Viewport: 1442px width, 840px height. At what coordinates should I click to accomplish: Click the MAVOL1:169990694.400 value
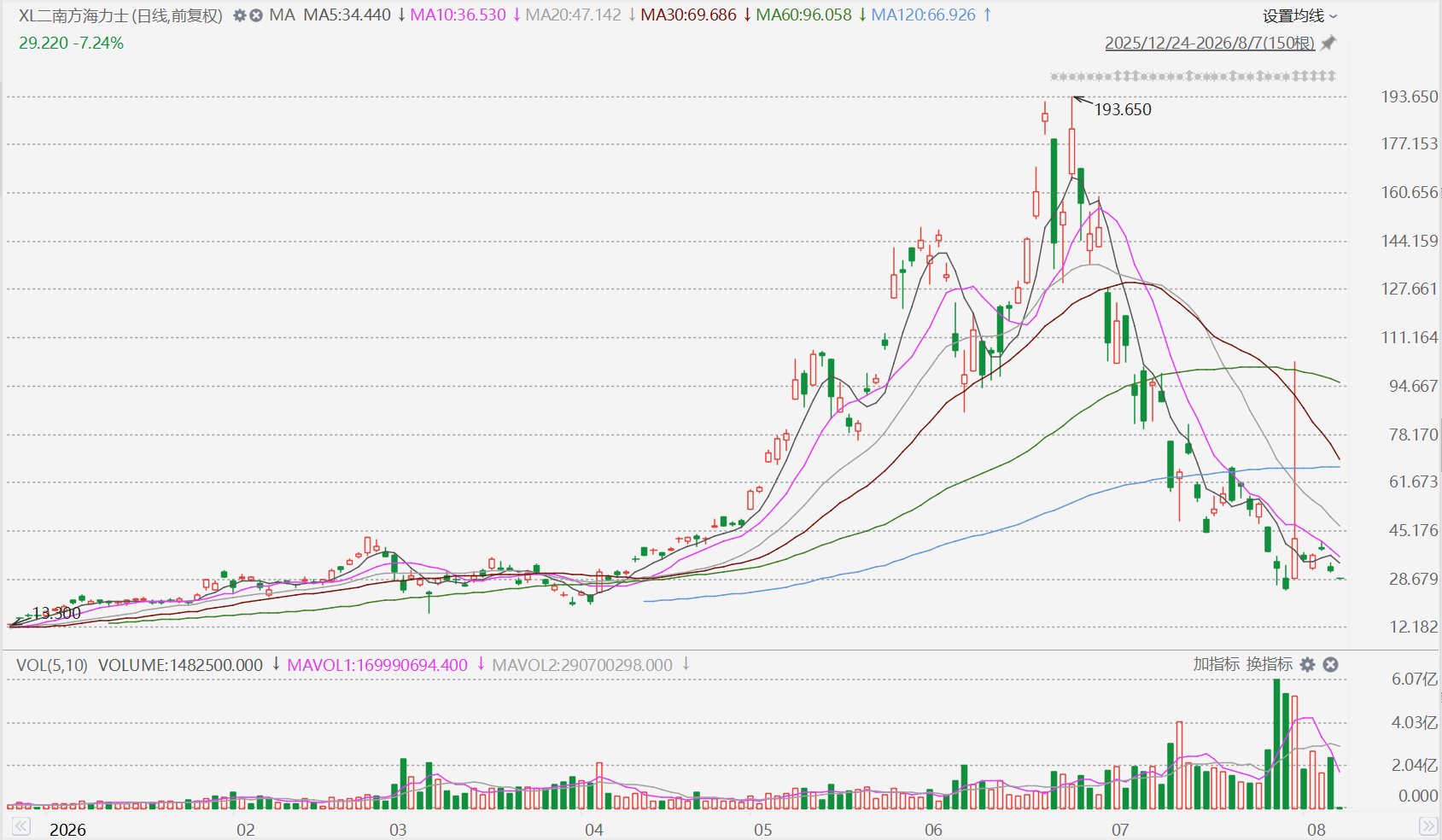click(x=377, y=665)
